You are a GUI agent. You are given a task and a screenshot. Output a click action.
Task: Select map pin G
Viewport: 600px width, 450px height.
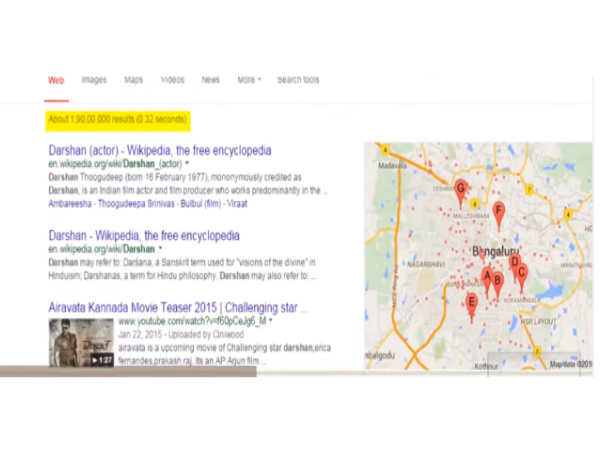[461, 192]
